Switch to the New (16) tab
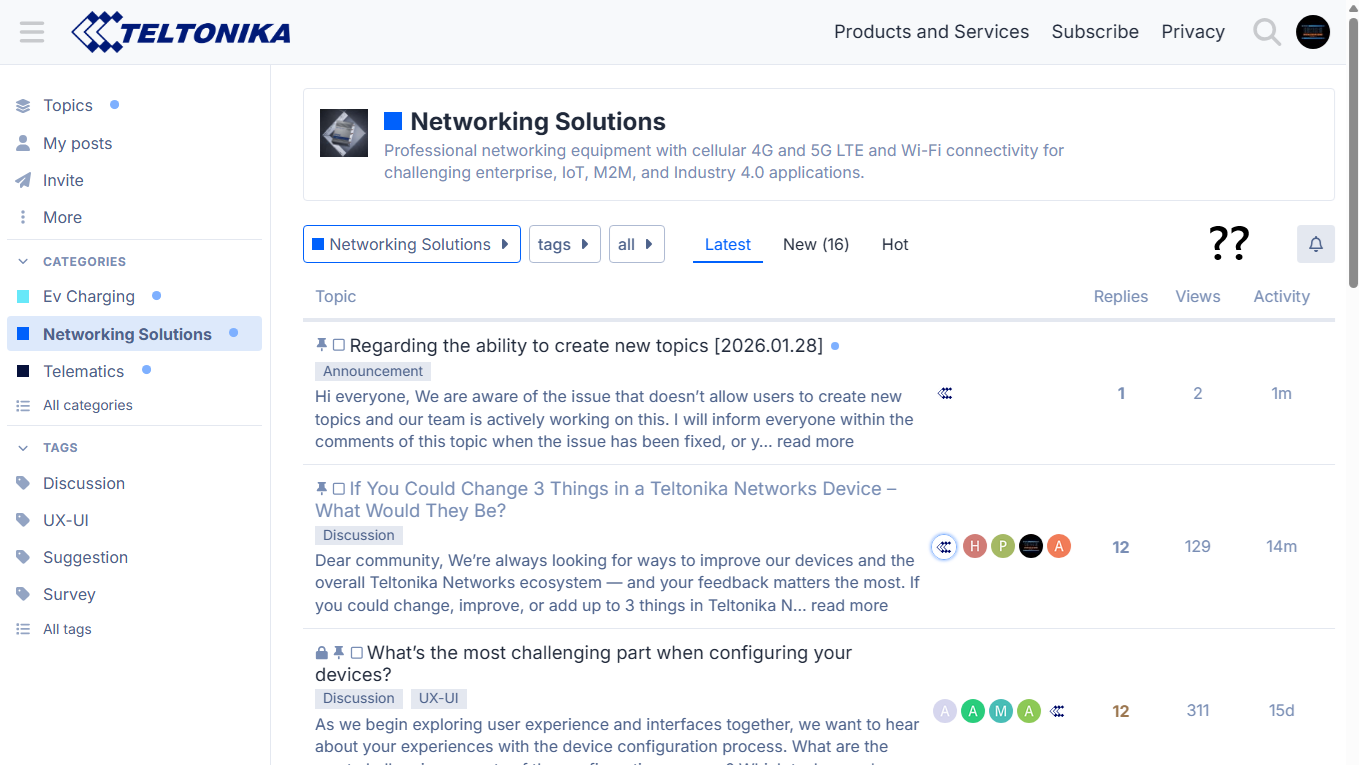Viewport: 1359px width, 765px height. click(x=815, y=244)
